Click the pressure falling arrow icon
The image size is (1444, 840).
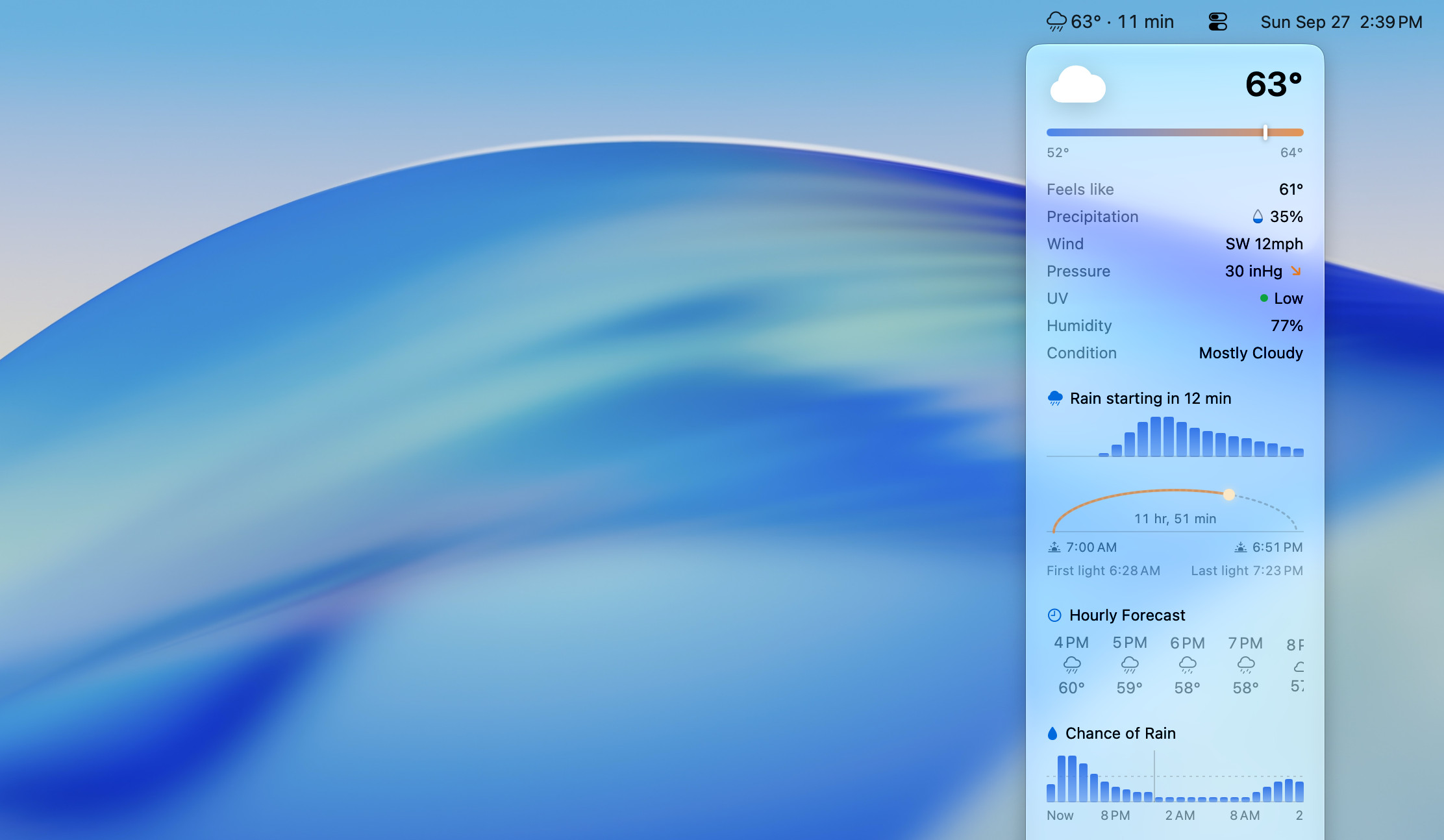pyautogui.click(x=1296, y=271)
